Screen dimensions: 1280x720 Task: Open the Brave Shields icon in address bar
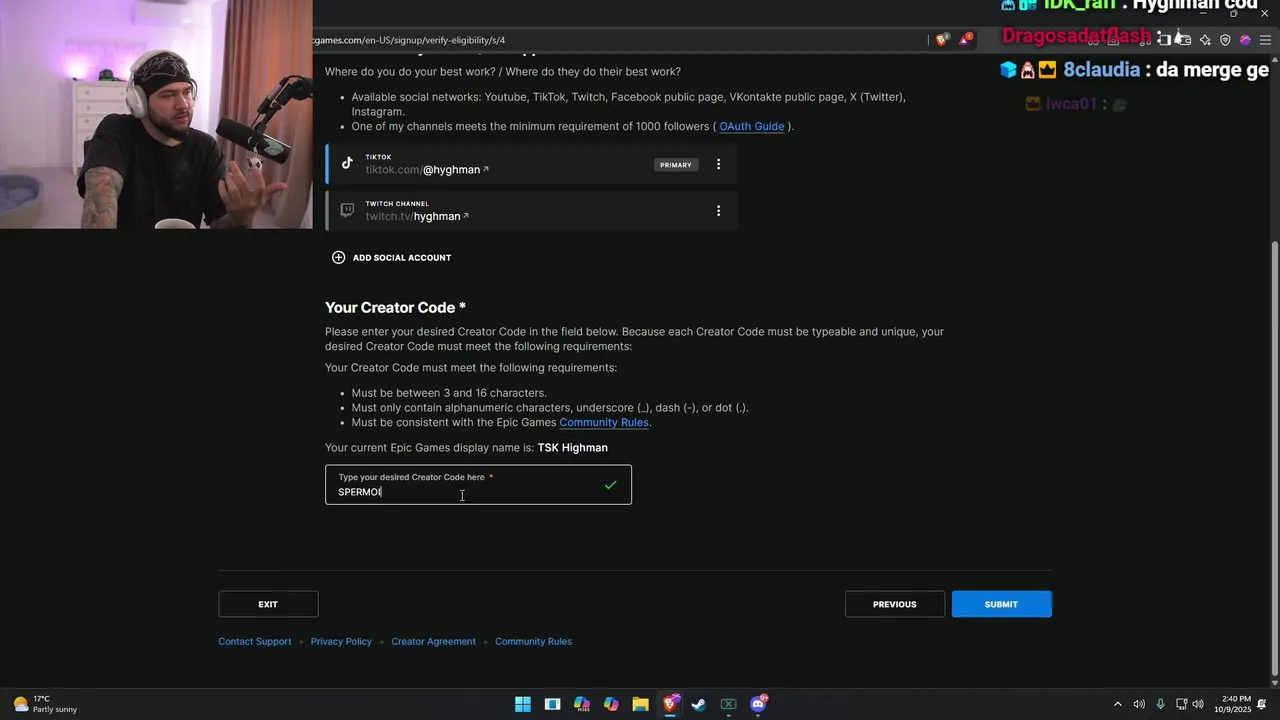coord(942,40)
